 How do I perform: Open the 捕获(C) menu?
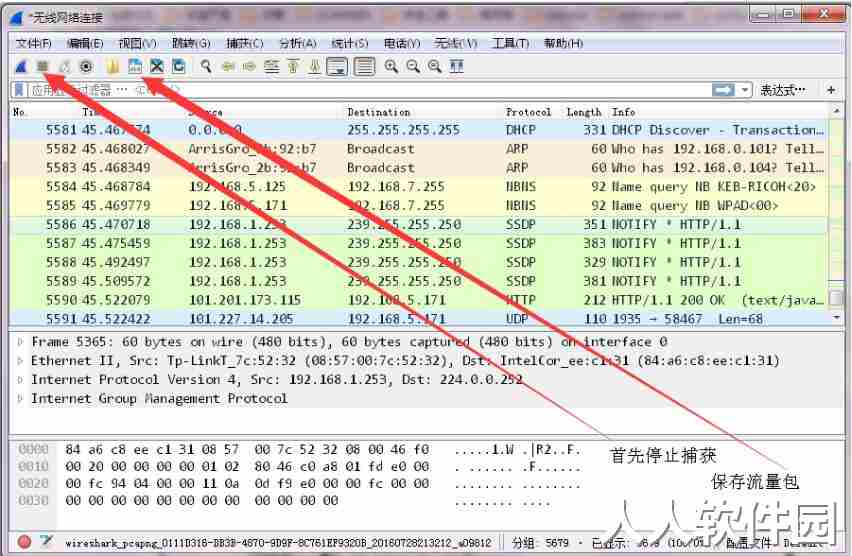(x=245, y=43)
